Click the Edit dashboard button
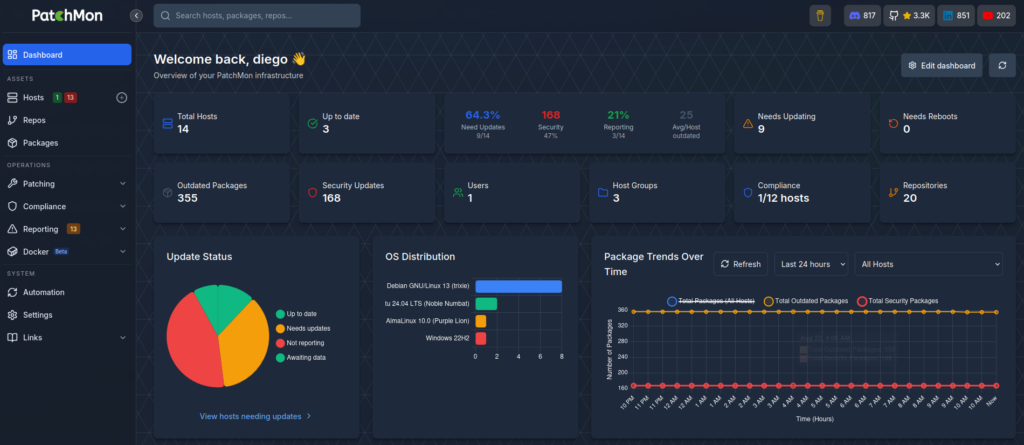This screenshot has height=445, width=1024. pos(941,65)
